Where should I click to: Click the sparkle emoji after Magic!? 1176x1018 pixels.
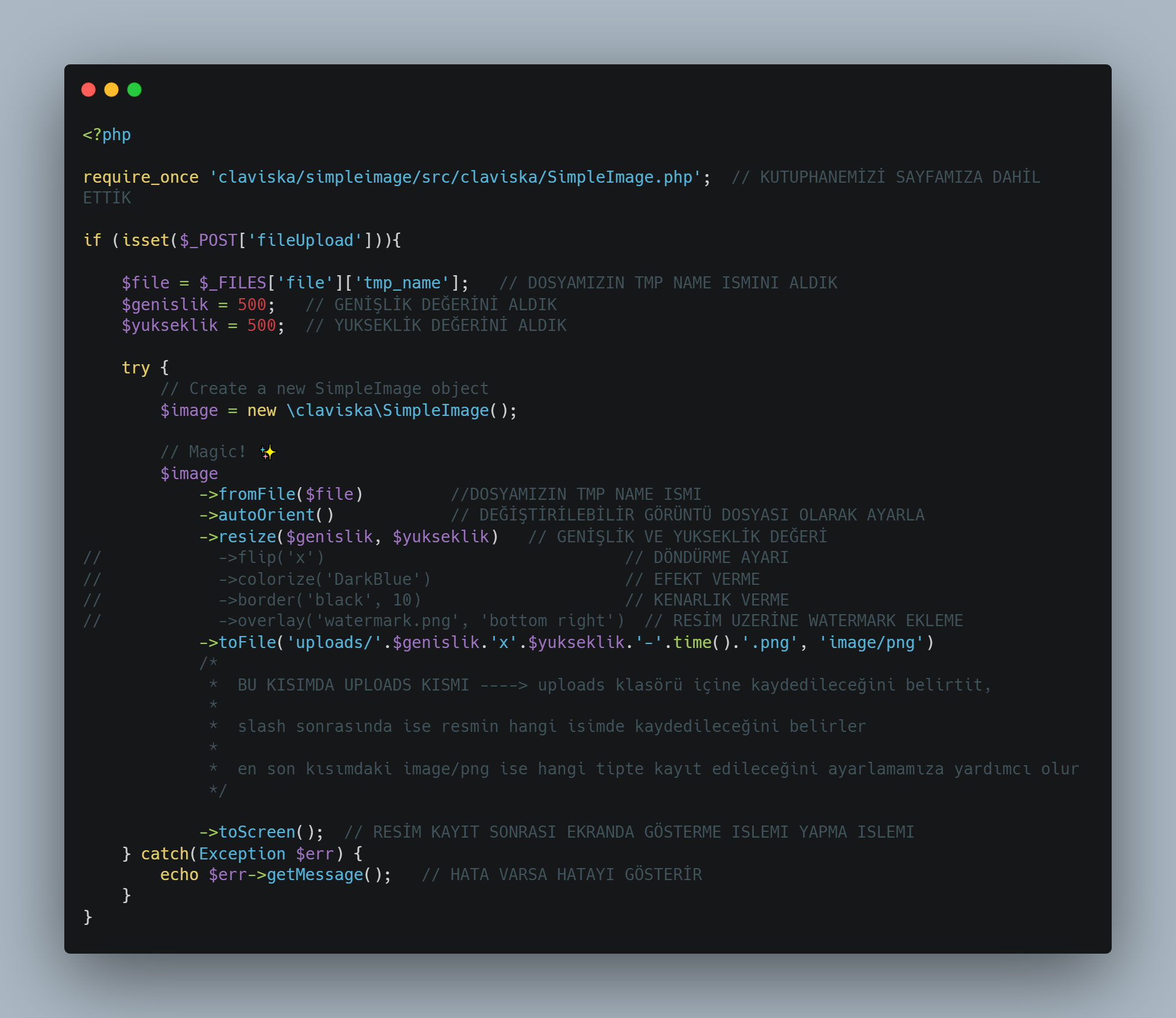pyautogui.click(x=268, y=452)
